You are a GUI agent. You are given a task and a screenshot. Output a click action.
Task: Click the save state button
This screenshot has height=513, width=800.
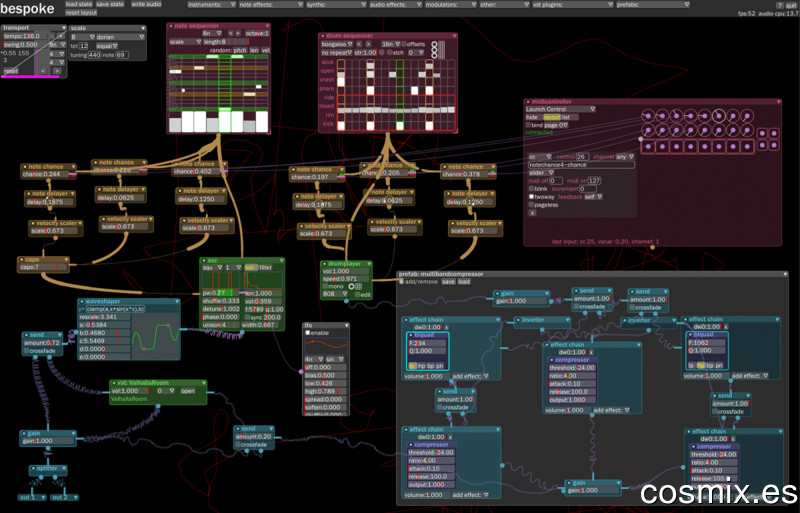pyautogui.click(x=110, y=4)
